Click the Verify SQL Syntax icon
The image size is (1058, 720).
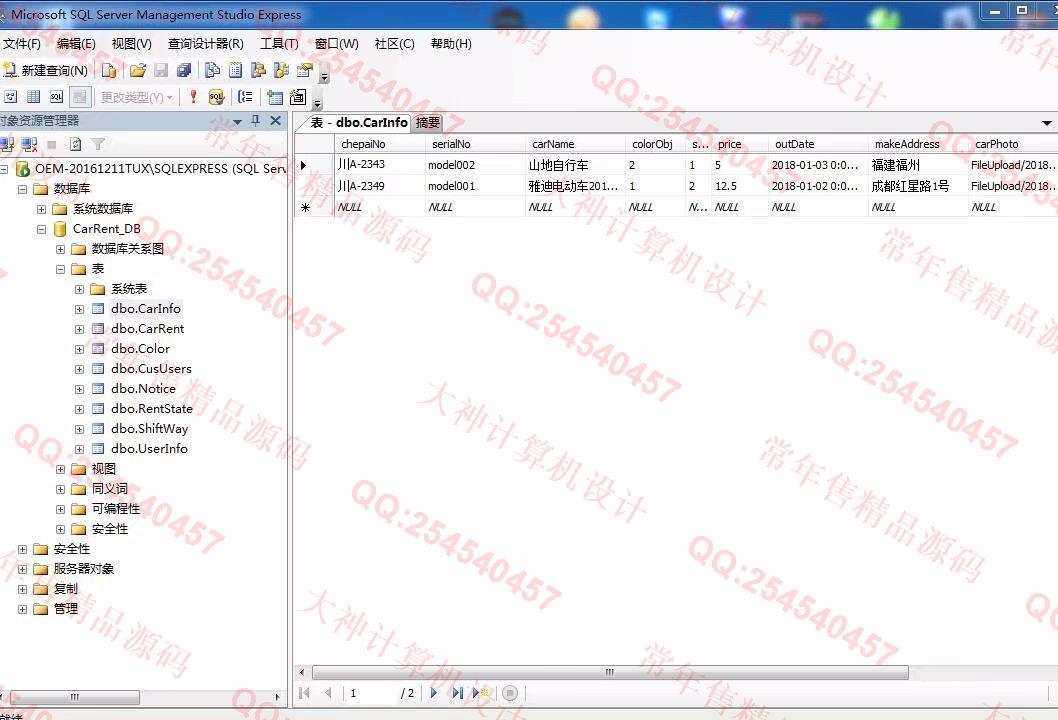click(x=216, y=97)
